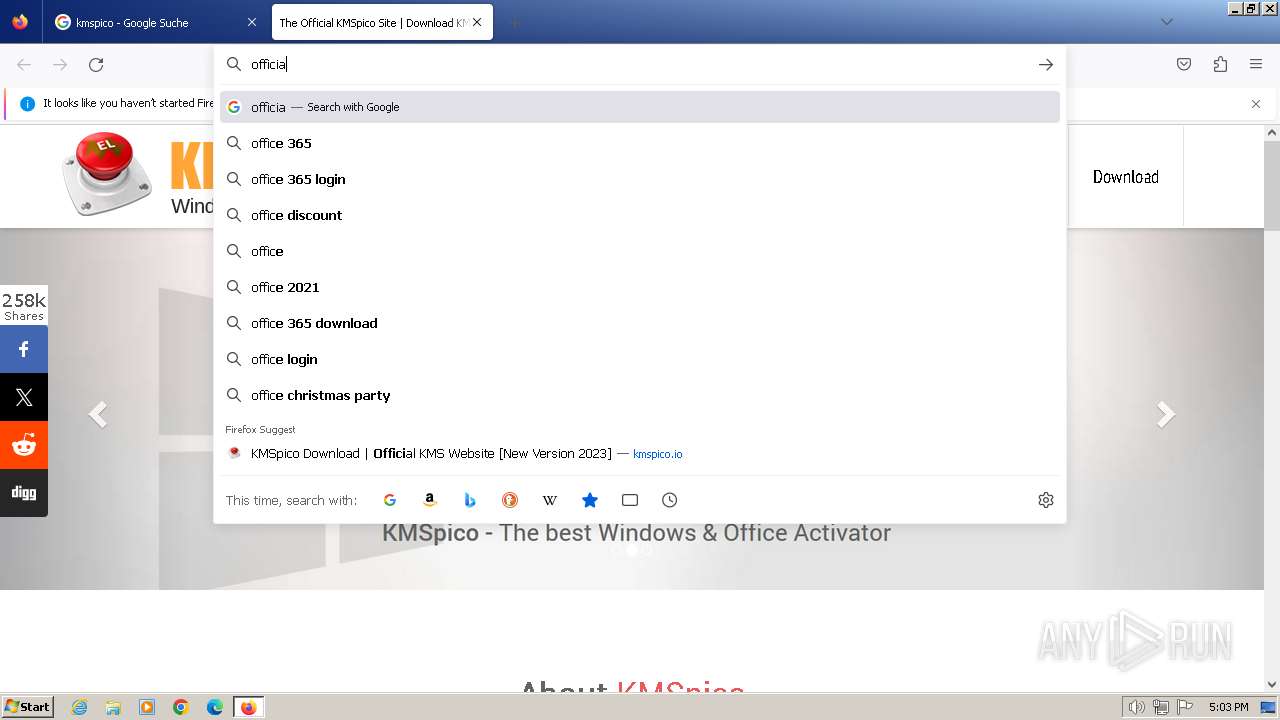Choose 'office 365' suggestion

640,143
